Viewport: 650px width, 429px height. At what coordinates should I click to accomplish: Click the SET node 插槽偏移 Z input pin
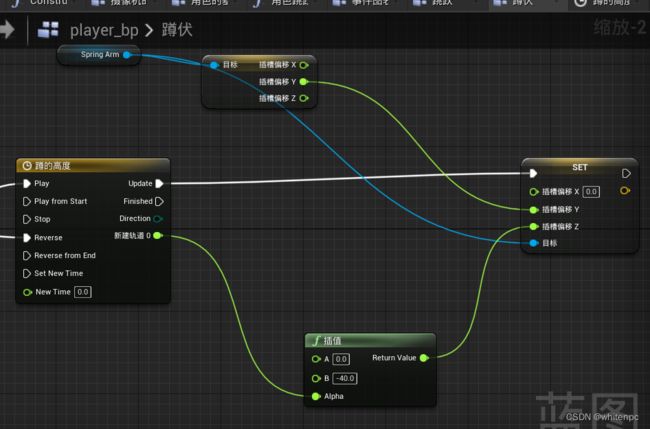534,226
